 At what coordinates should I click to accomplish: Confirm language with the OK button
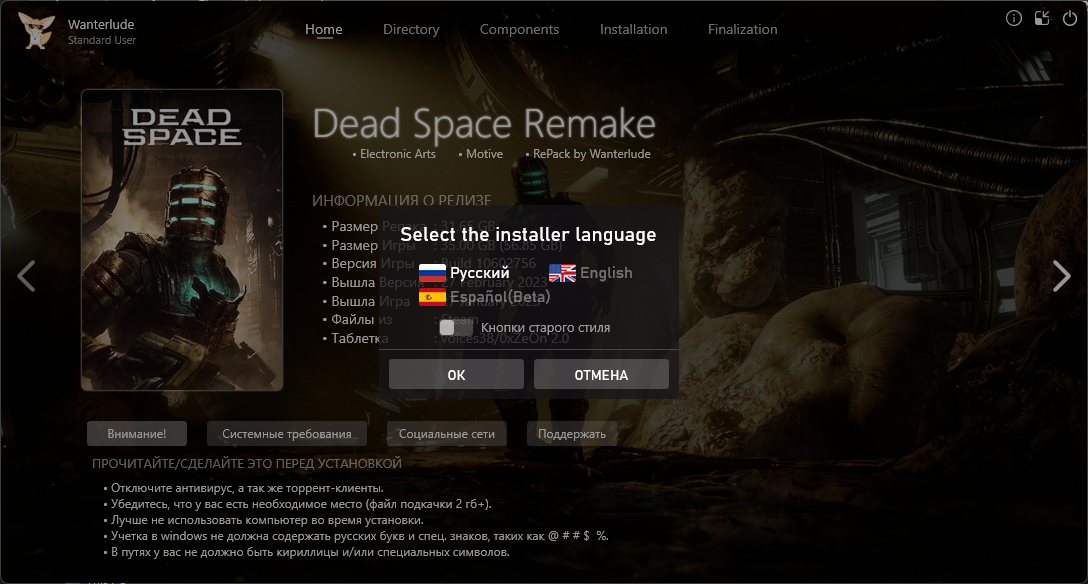pos(456,375)
